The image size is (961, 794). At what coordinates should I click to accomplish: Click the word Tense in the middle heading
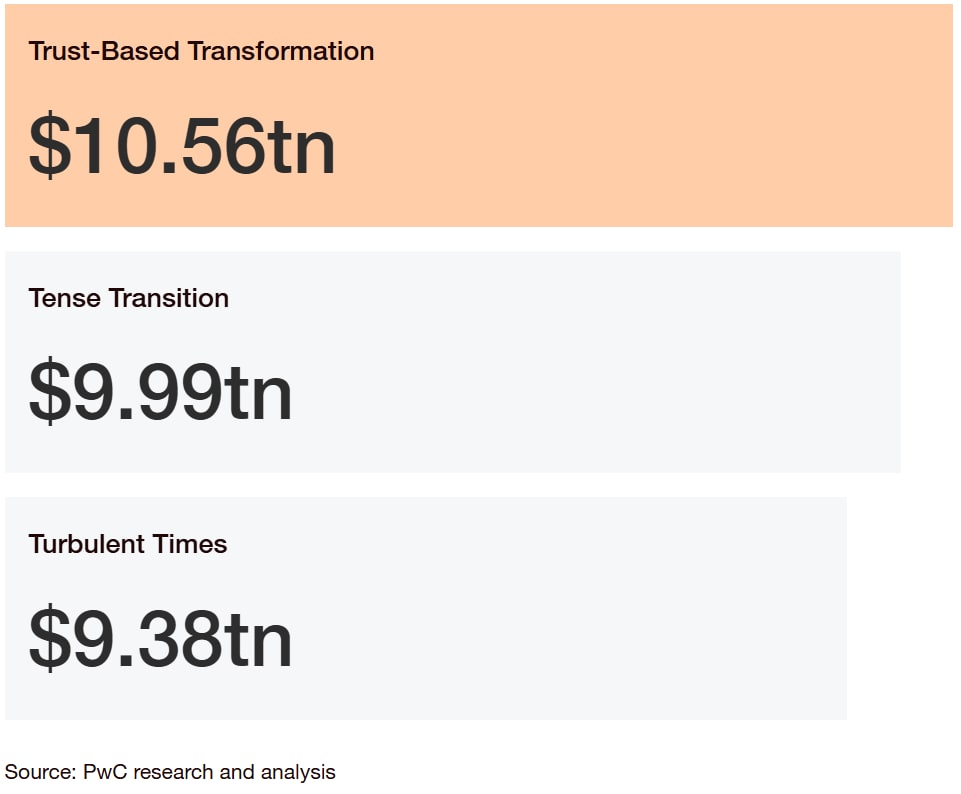(x=64, y=298)
